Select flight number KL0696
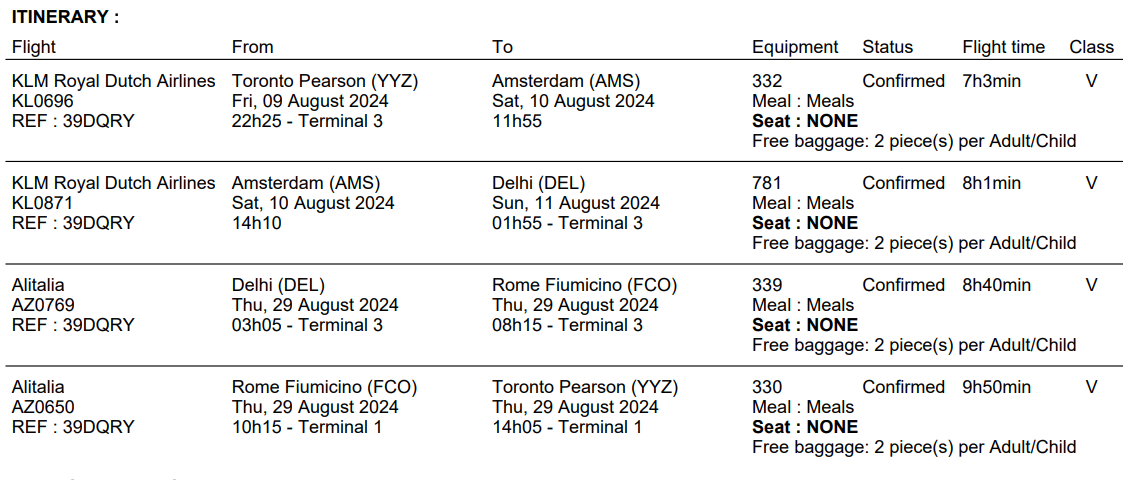The image size is (1123, 480). (43, 101)
